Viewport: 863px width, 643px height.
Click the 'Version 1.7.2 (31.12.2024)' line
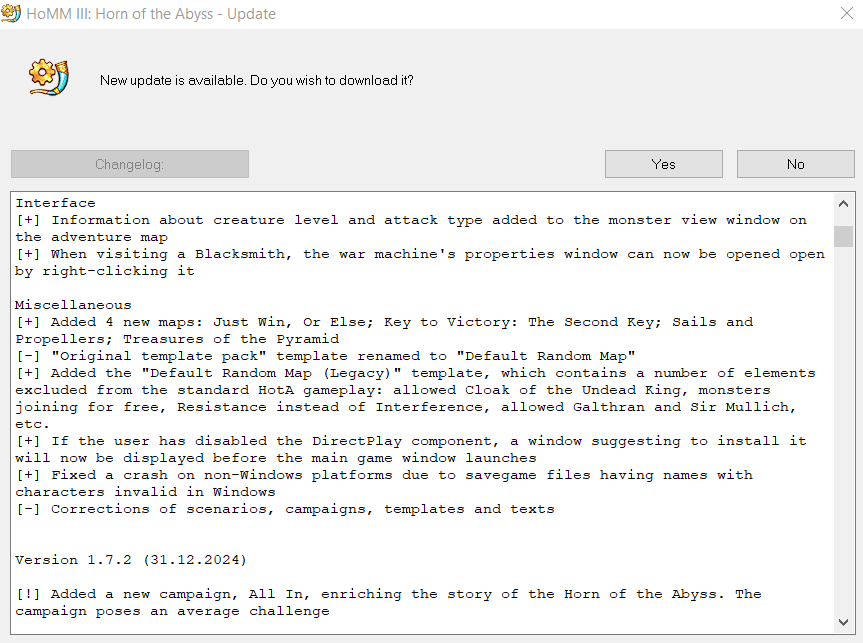[x=131, y=560]
